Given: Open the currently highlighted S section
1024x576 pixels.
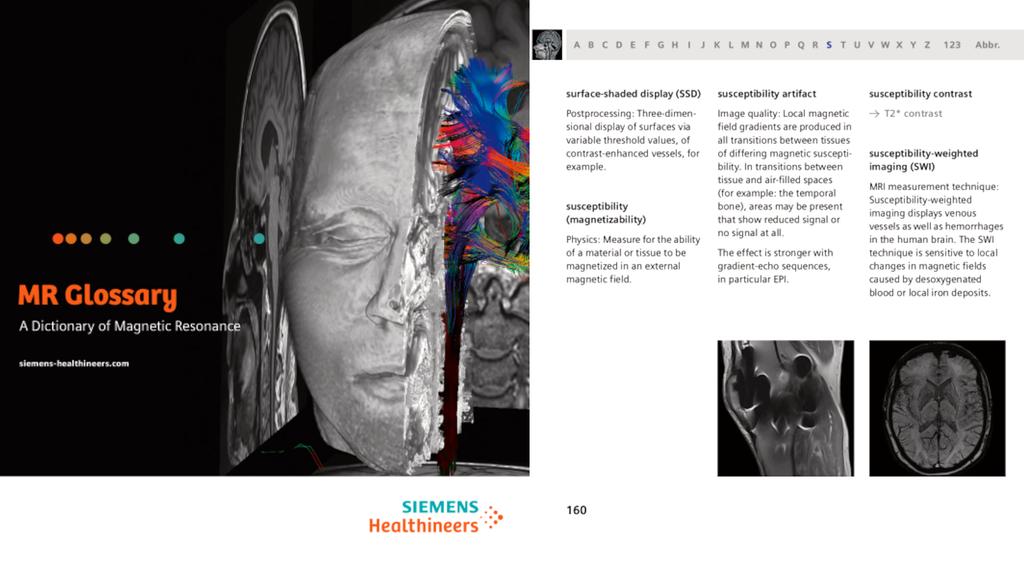Looking at the screenshot, I should coord(829,45).
